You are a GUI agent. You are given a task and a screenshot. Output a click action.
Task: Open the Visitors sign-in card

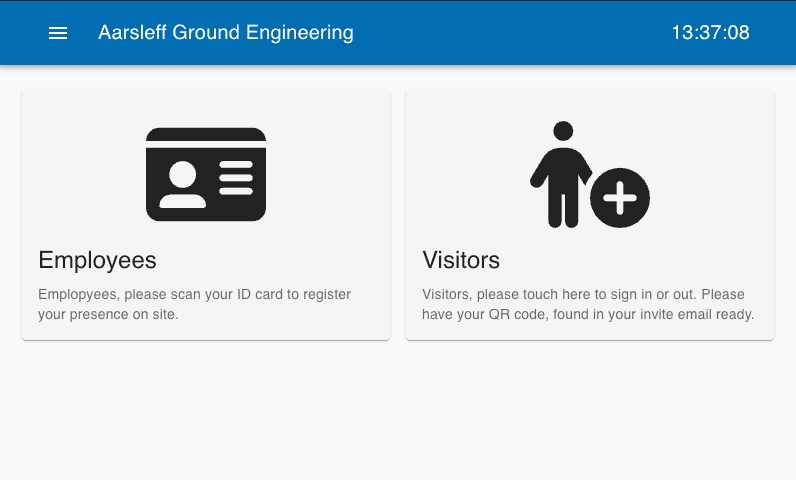point(590,215)
